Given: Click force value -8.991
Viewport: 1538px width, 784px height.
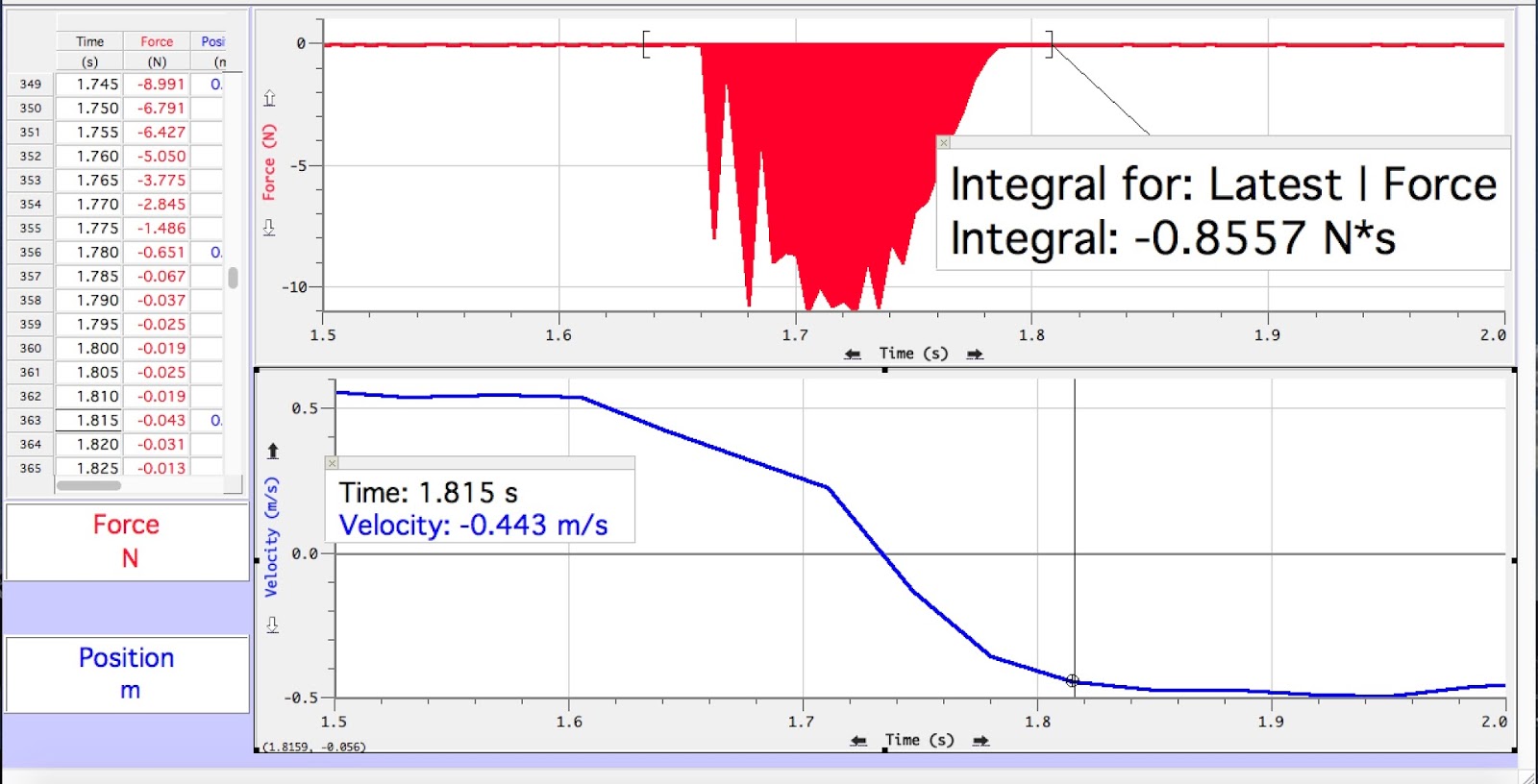Looking at the screenshot, I should (x=157, y=85).
